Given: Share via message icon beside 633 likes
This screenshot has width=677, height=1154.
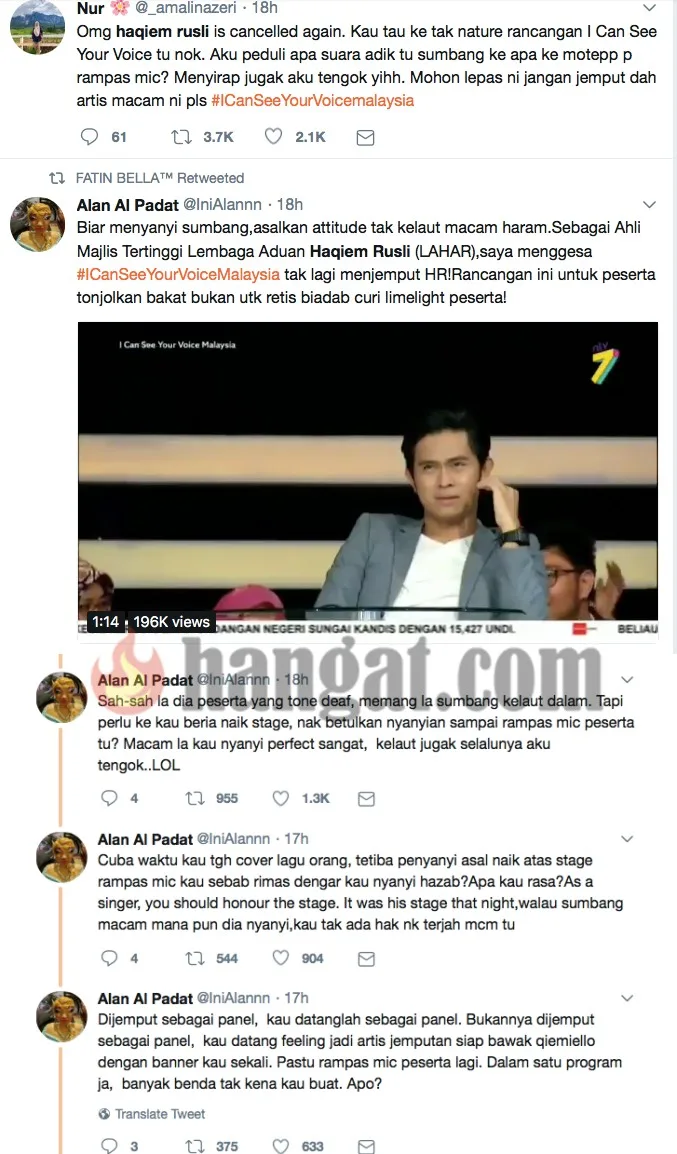Looking at the screenshot, I should [366, 1146].
